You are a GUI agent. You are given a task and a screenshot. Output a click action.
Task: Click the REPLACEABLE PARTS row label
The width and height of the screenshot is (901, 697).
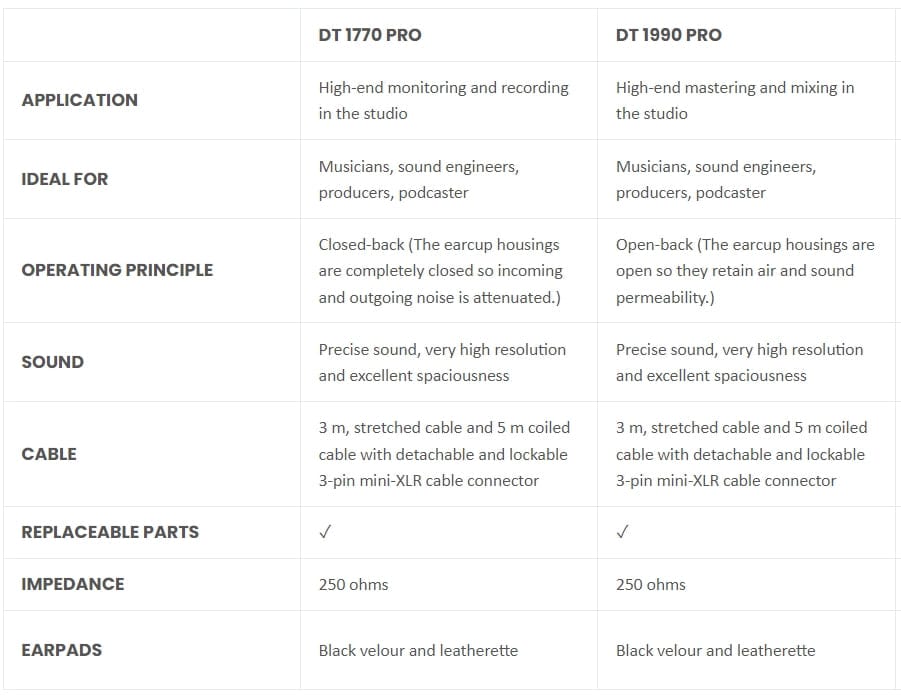110,532
